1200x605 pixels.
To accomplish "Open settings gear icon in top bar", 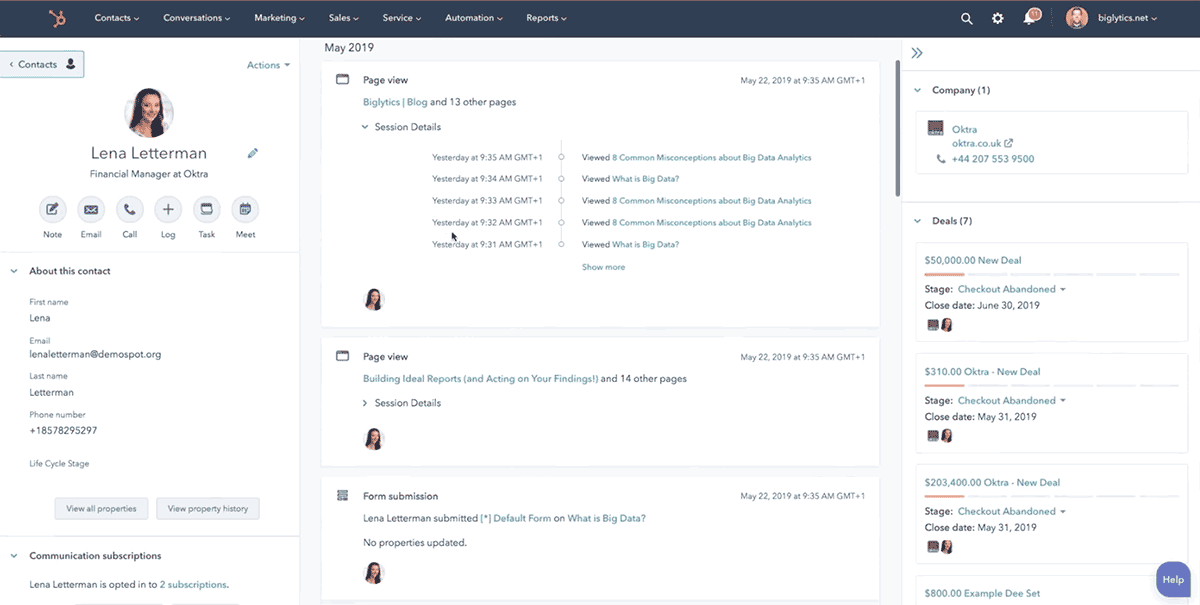I will click(x=997, y=18).
